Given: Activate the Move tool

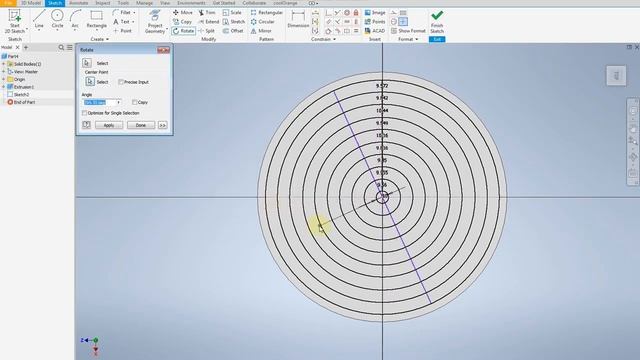Looking at the screenshot, I should [x=182, y=13].
